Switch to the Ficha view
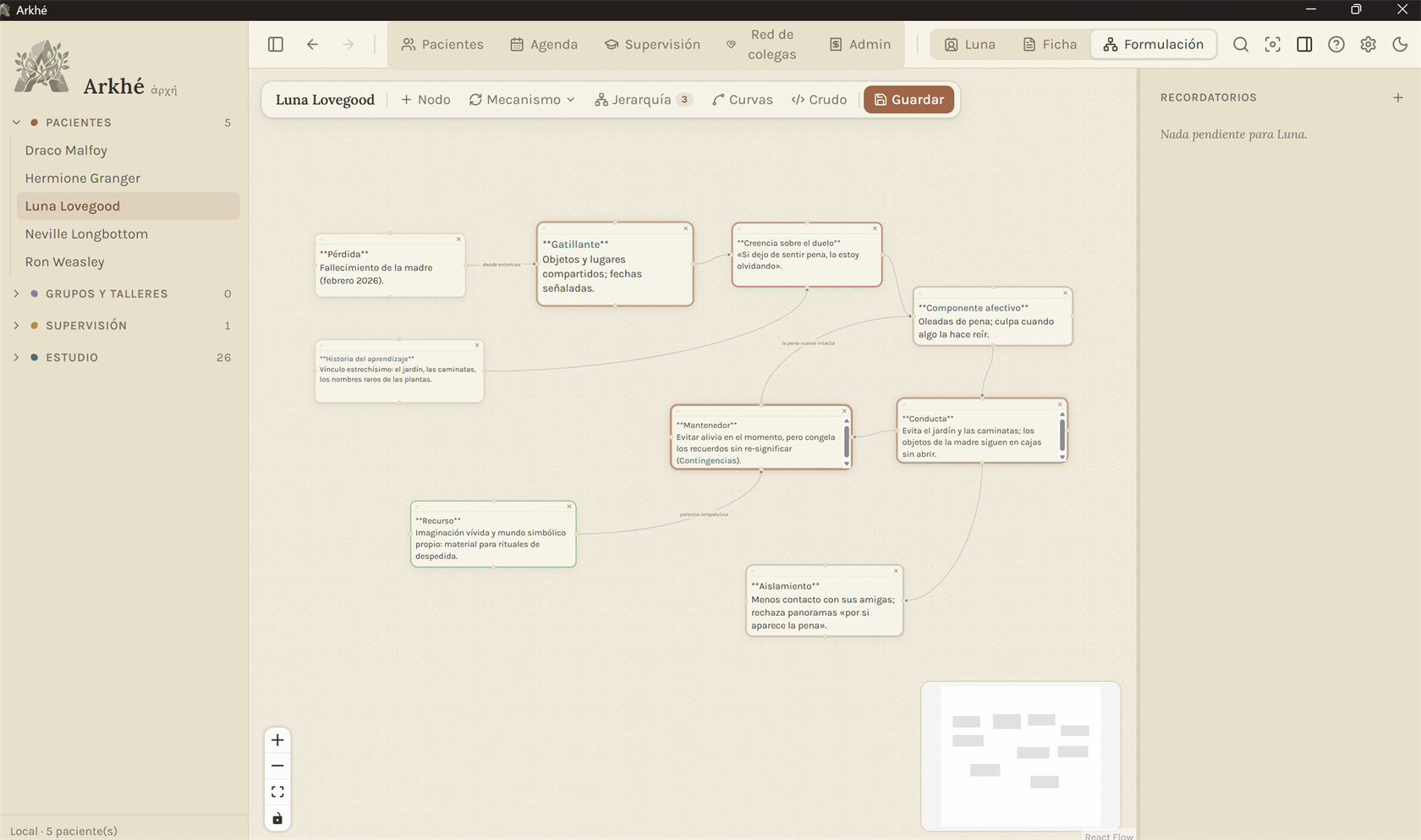This screenshot has height=840, width=1421. 1050,44
